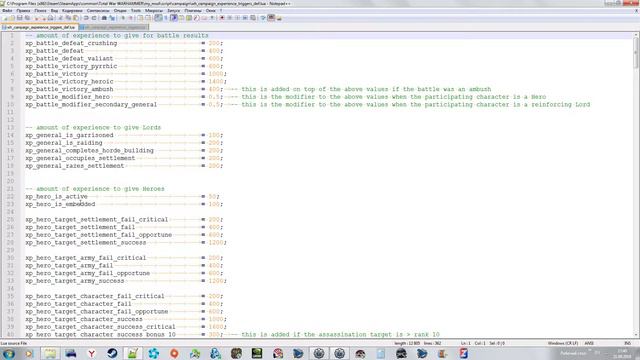640x360 pixels.
Task: Click the xp_battle_modifier_secondary_general variable
Action: 91,104
